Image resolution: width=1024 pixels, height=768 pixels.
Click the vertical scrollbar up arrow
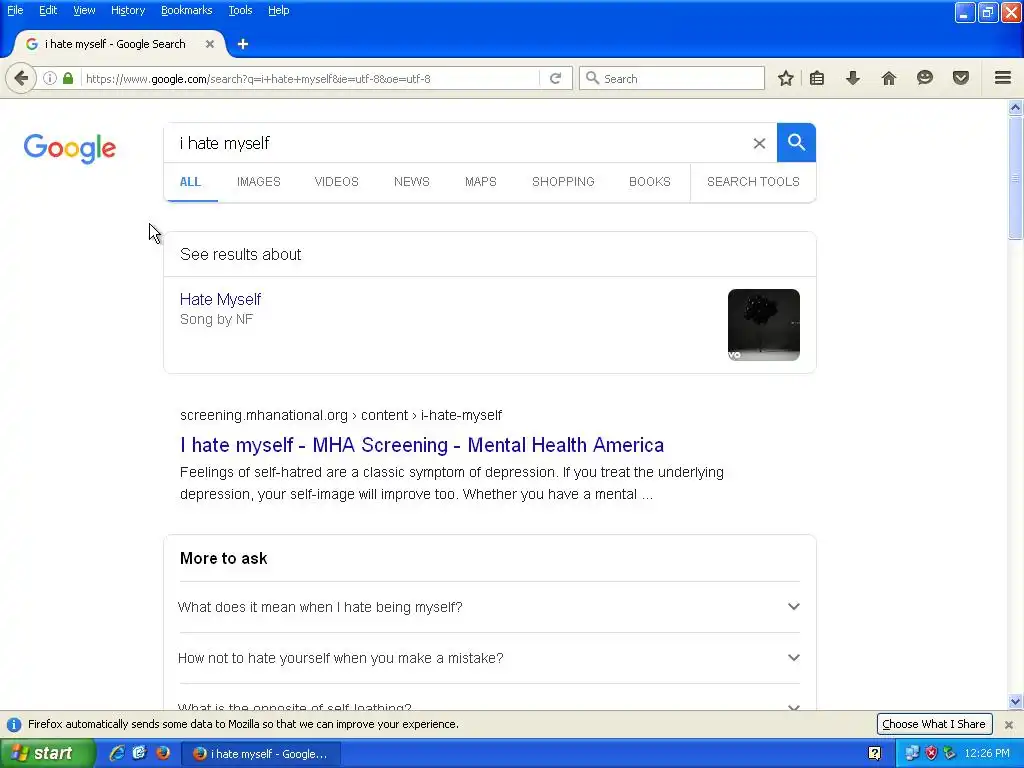click(1016, 107)
